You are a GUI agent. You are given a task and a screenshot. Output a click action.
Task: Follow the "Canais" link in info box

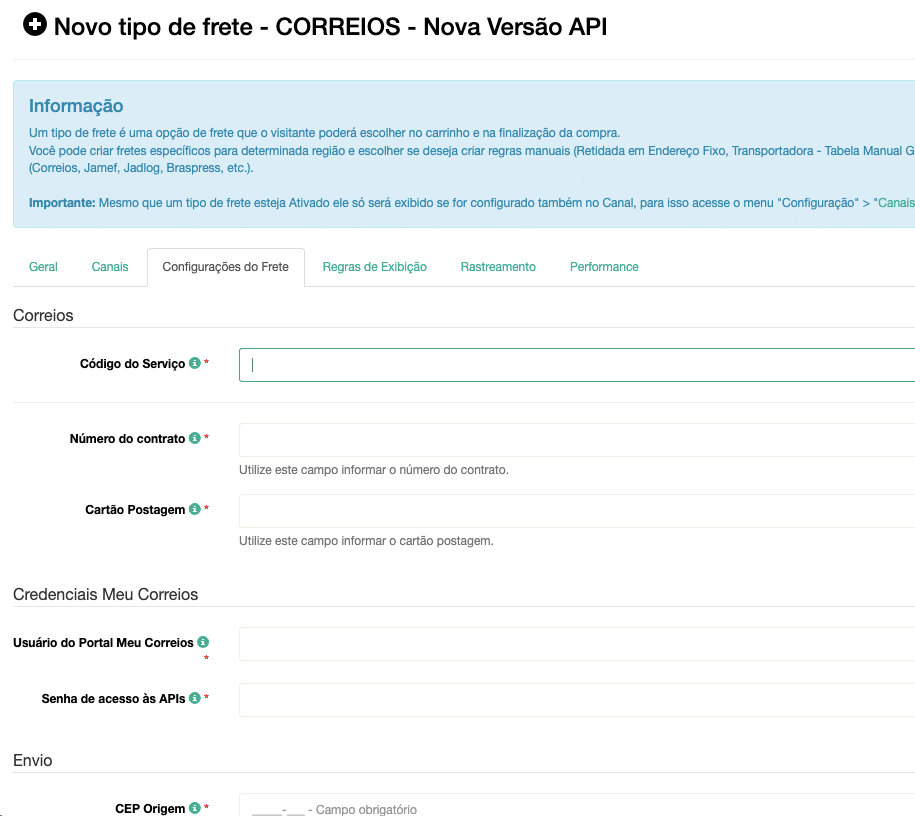(x=894, y=203)
